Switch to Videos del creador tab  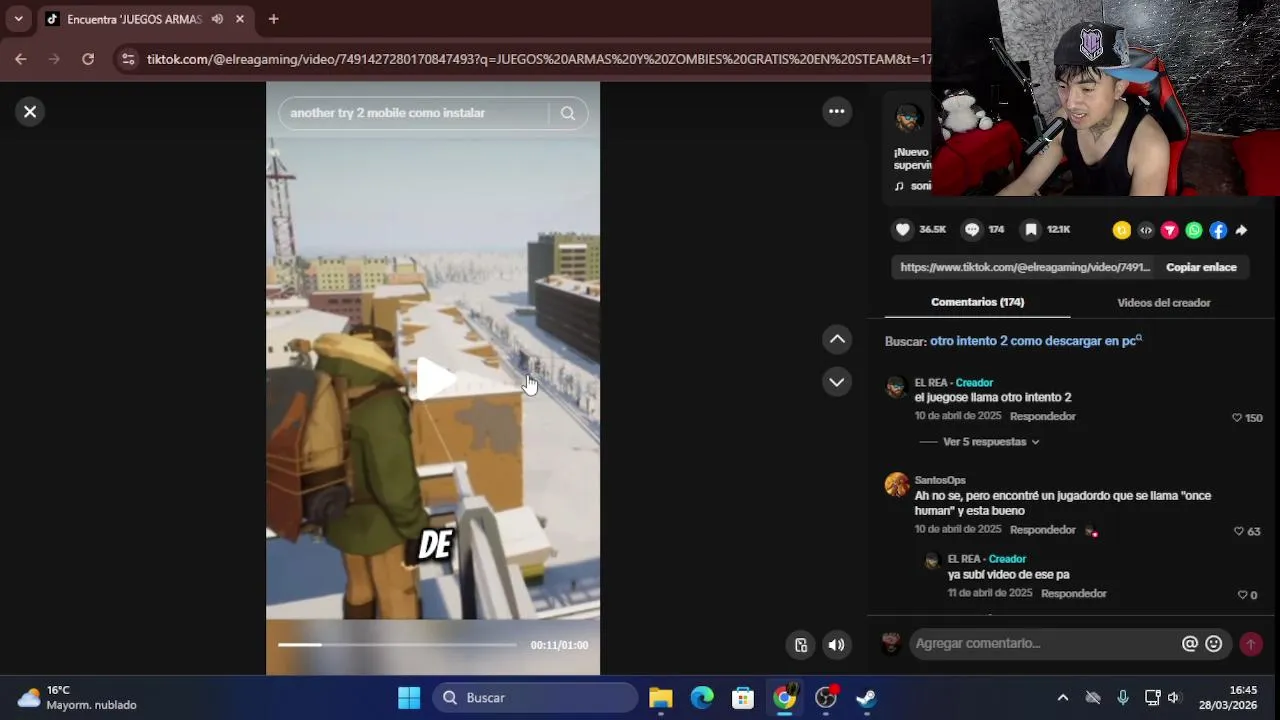1164,302
